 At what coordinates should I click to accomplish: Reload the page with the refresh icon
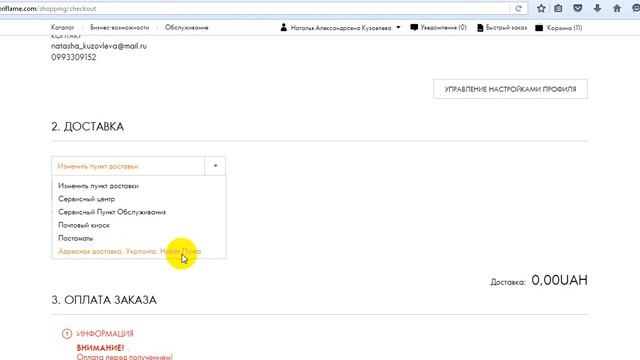(518, 9)
